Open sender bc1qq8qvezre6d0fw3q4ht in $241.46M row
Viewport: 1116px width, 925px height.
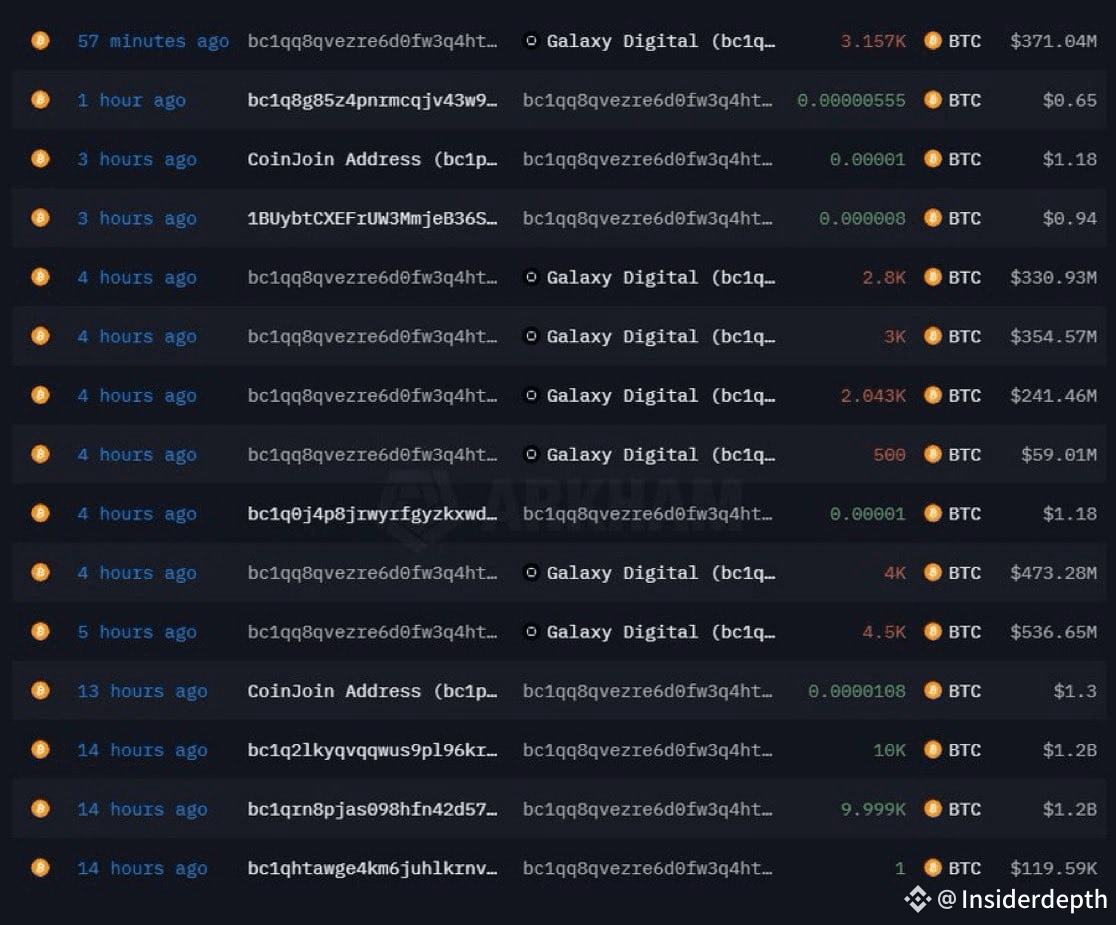pos(372,396)
